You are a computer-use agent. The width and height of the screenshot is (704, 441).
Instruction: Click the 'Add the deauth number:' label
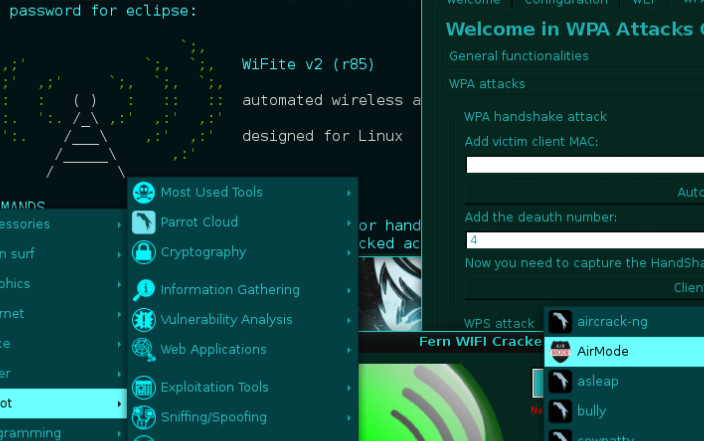pyautogui.click(x=541, y=217)
